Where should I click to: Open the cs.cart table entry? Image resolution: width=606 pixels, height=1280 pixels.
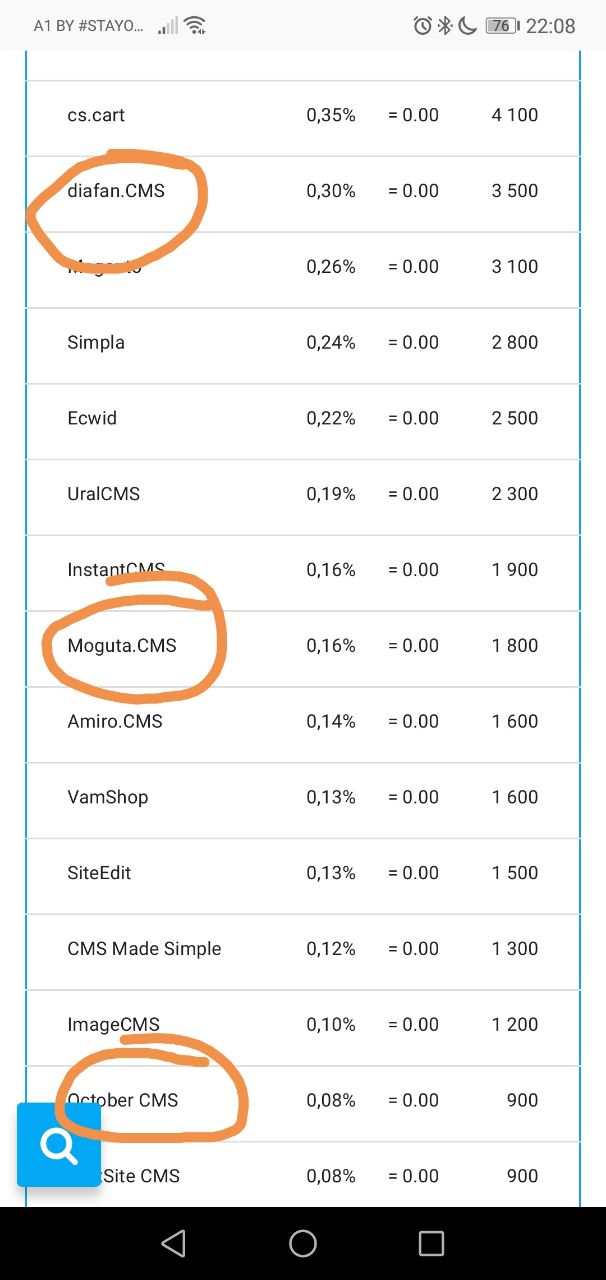tap(96, 115)
